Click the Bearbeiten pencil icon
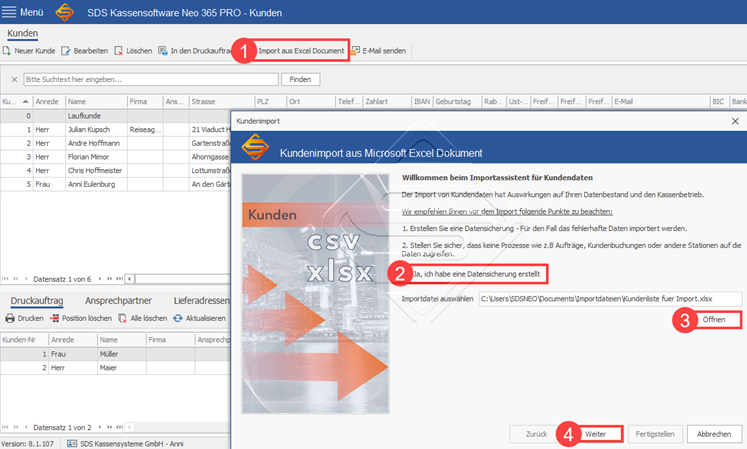Screen dimensions: 747x449 pos(66,51)
